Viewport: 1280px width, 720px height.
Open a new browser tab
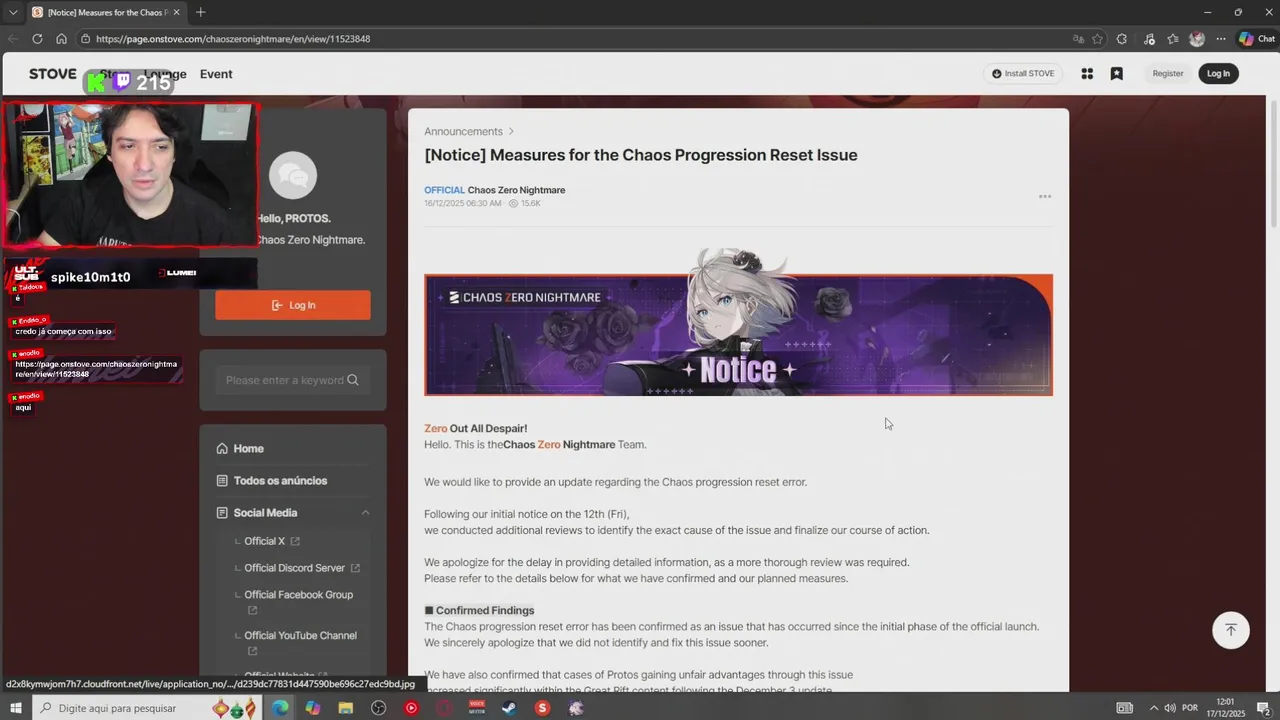coord(200,12)
